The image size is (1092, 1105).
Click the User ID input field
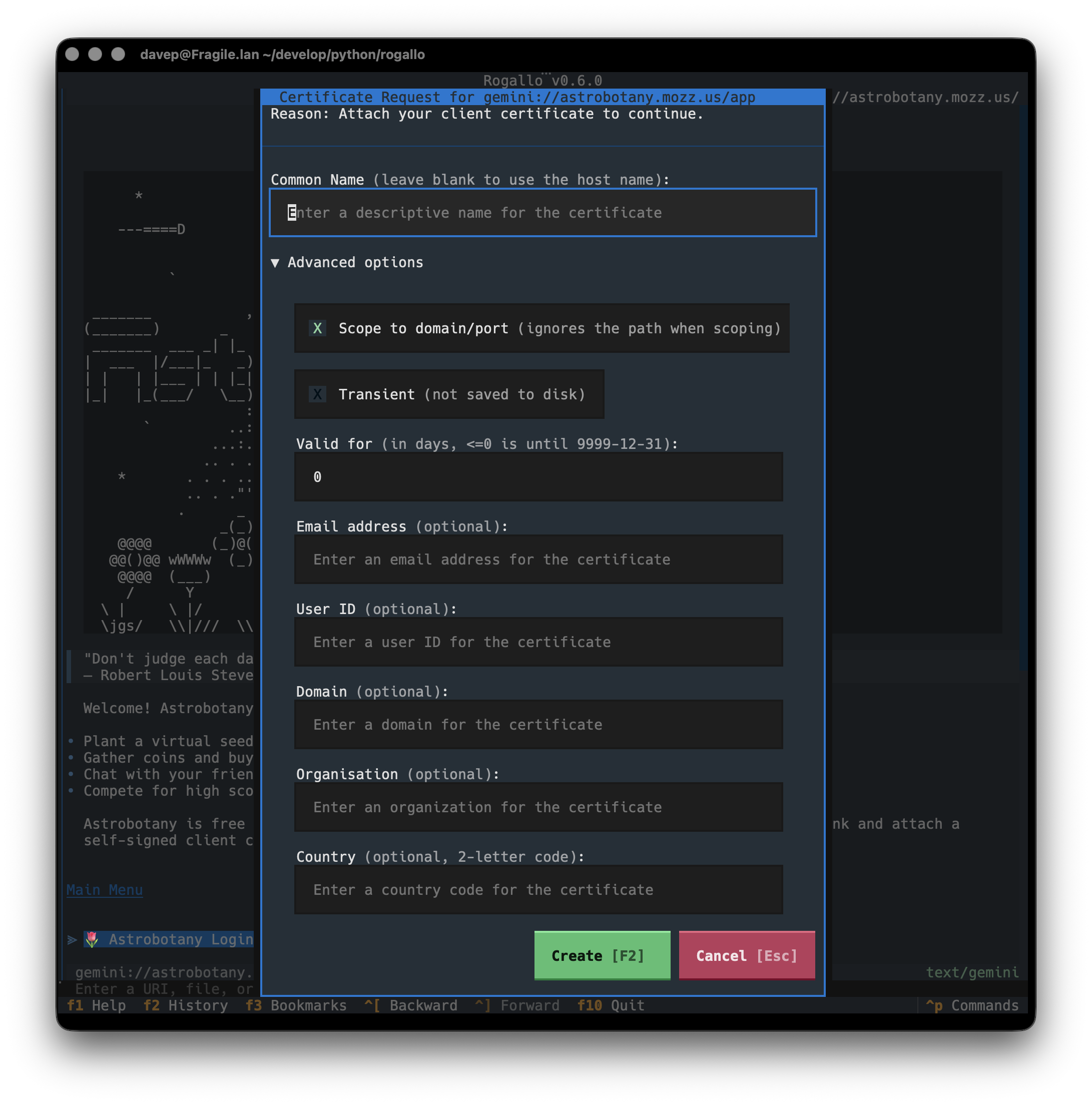point(538,642)
